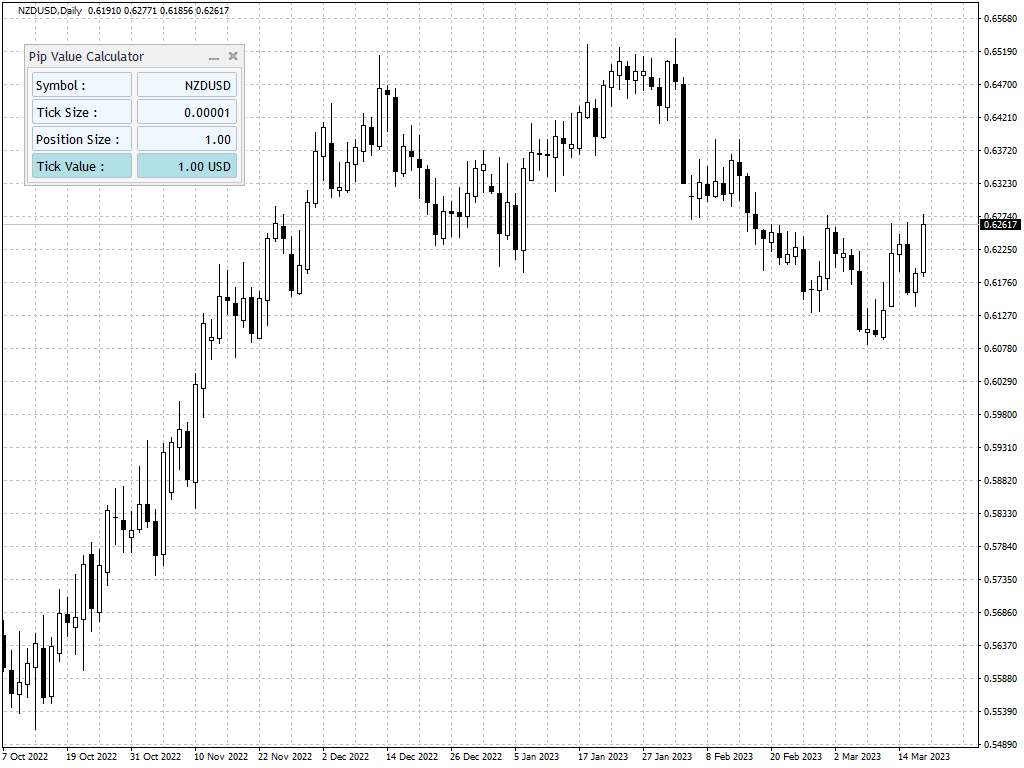
Task: Click the NZDUSD,Daily chart title text
Action: [50, 10]
